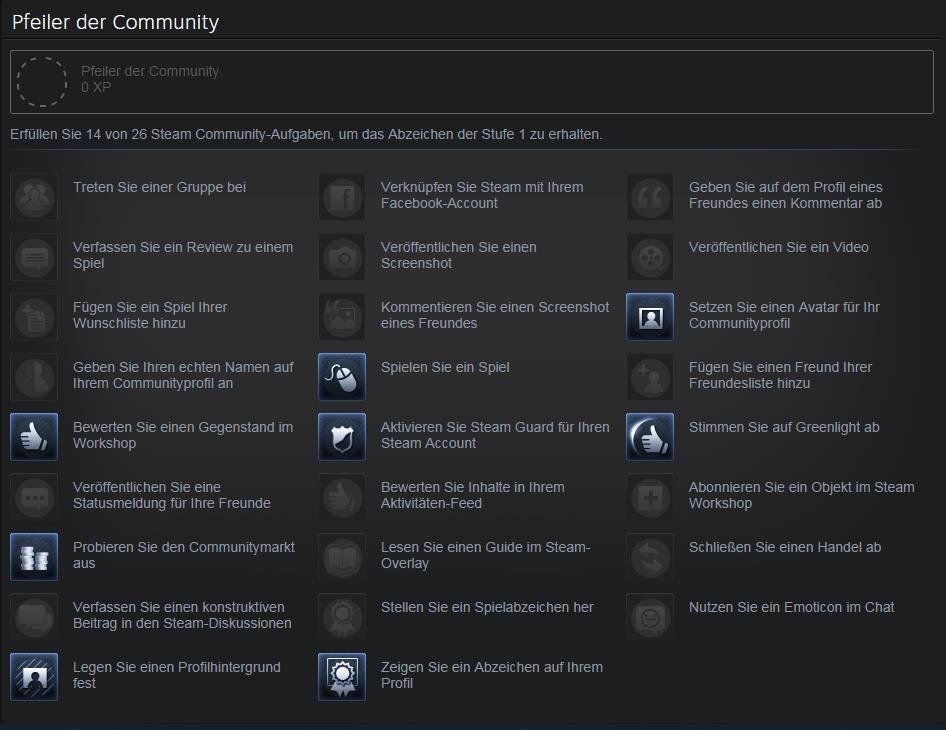Click the trade arrows icon
Viewport: 946px width, 730px height.
[x=650, y=557]
